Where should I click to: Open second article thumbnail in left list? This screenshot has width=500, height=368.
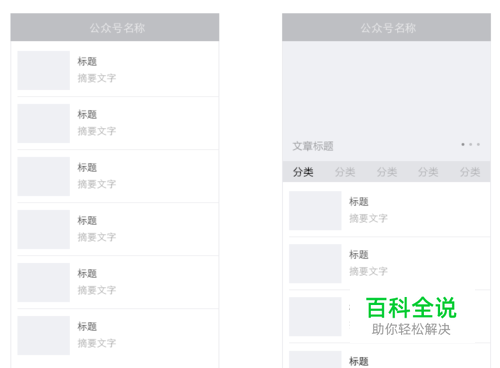(44, 123)
